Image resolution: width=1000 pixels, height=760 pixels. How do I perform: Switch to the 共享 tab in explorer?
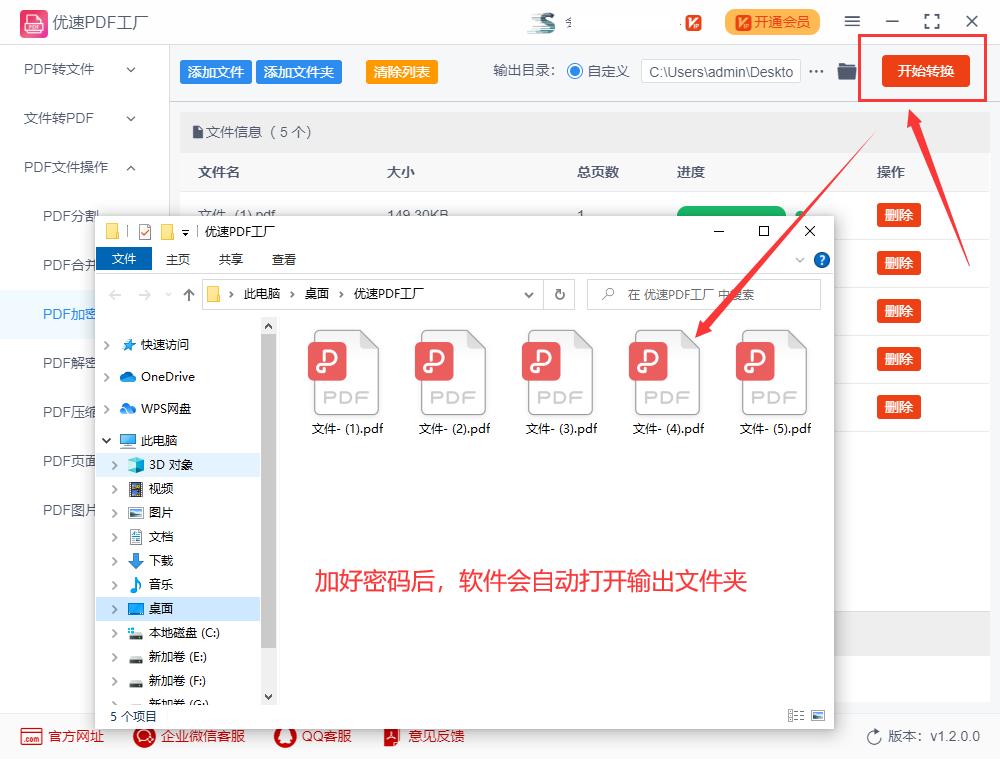(230, 258)
